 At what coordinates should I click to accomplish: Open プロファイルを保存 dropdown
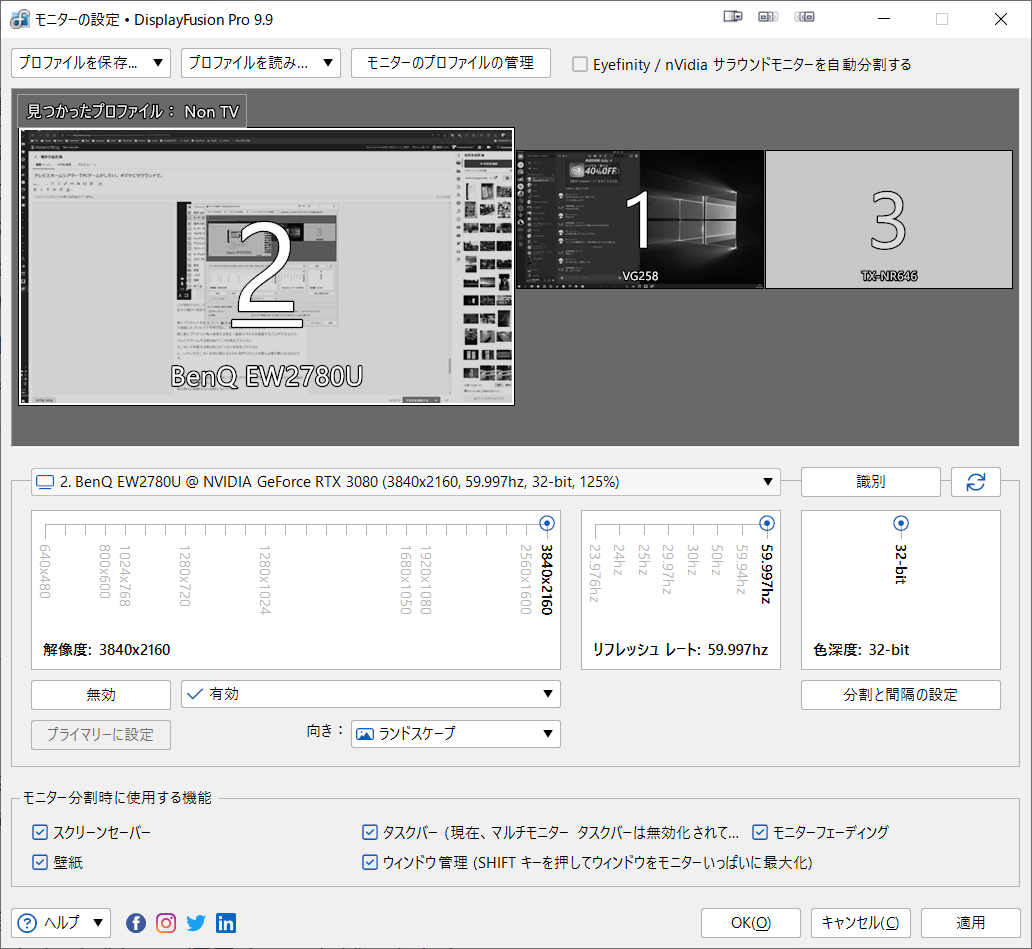coord(91,63)
